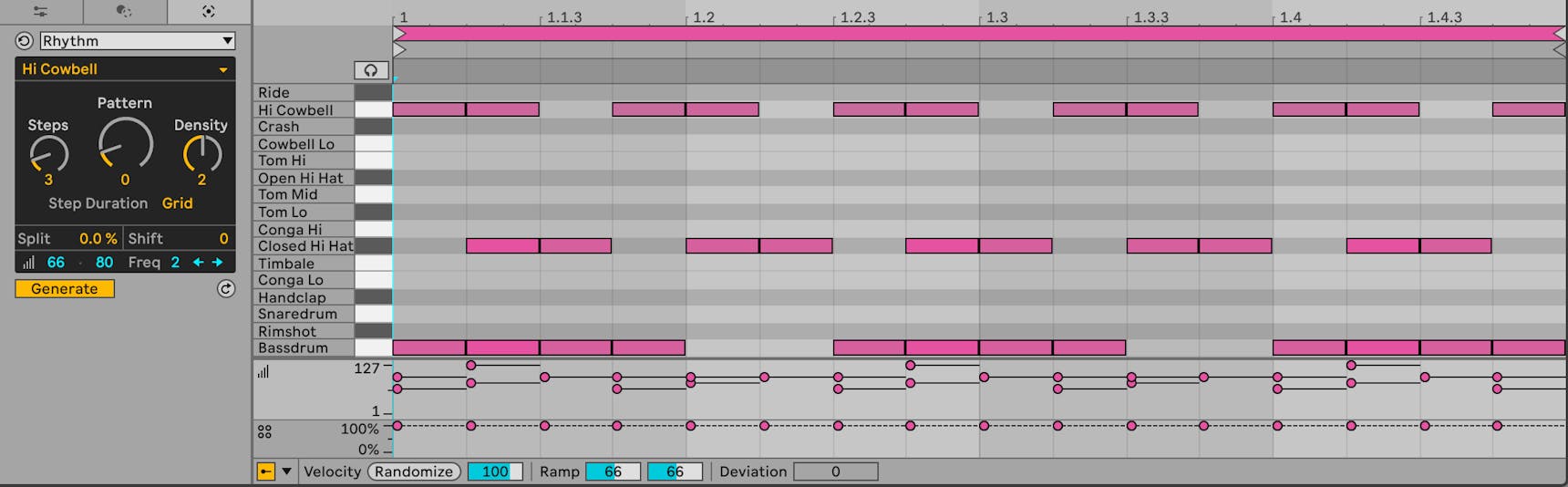
Task: Click the velocity bars icon in generator
Action: (x=28, y=263)
